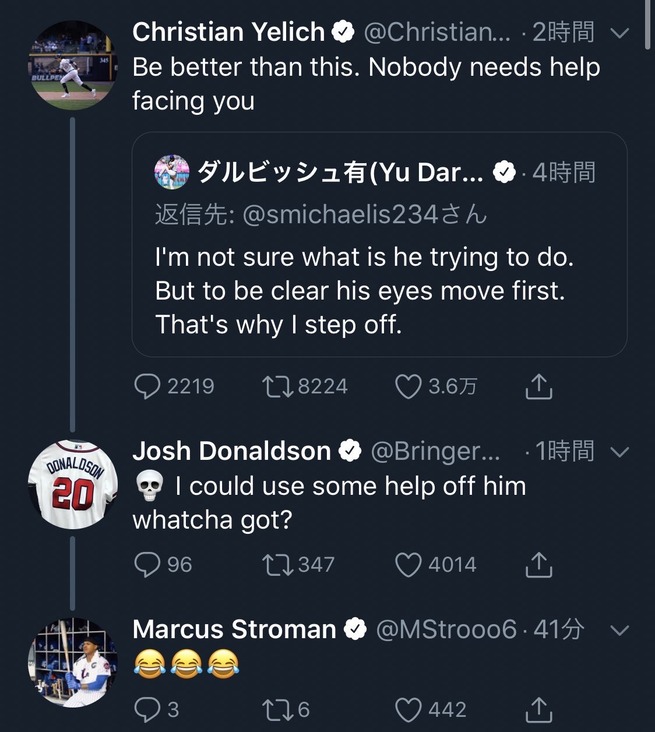Retweet Josh Donaldson's tweet
This screenshot has height=732, width=655.
click(x=275, y=565)
